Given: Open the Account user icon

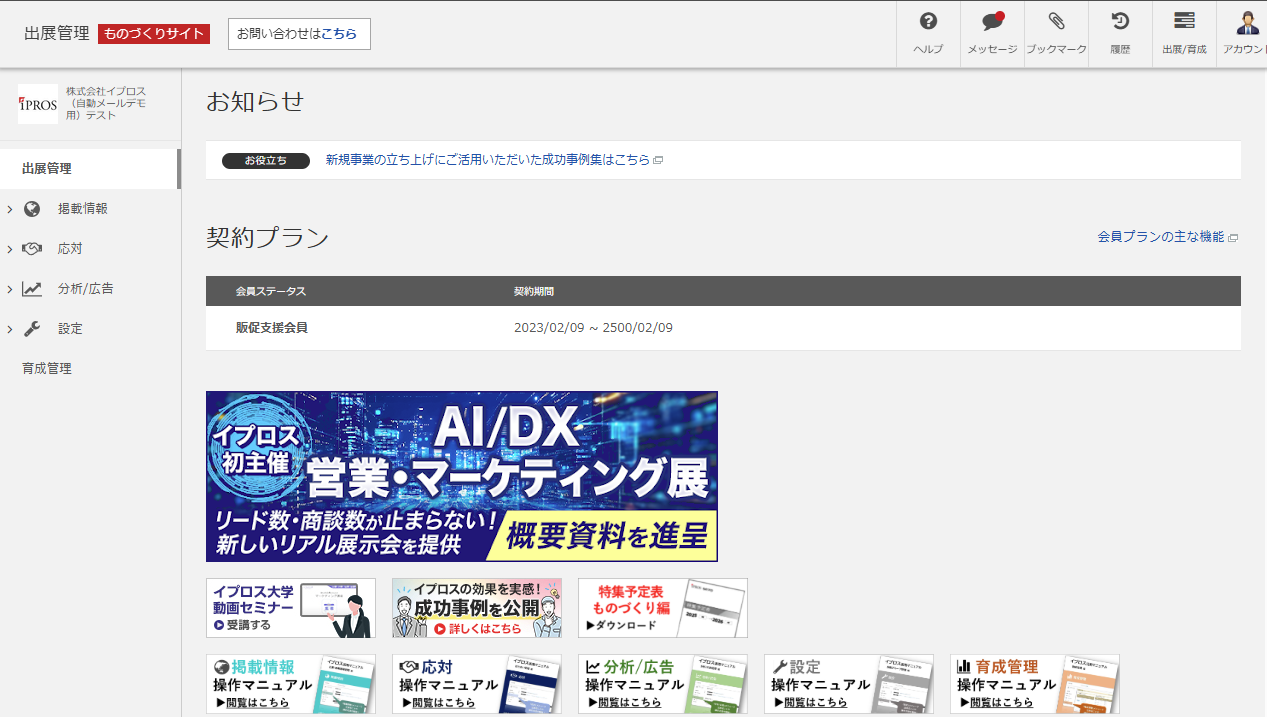Looking at the screenshot, I should pos(1246,22).
